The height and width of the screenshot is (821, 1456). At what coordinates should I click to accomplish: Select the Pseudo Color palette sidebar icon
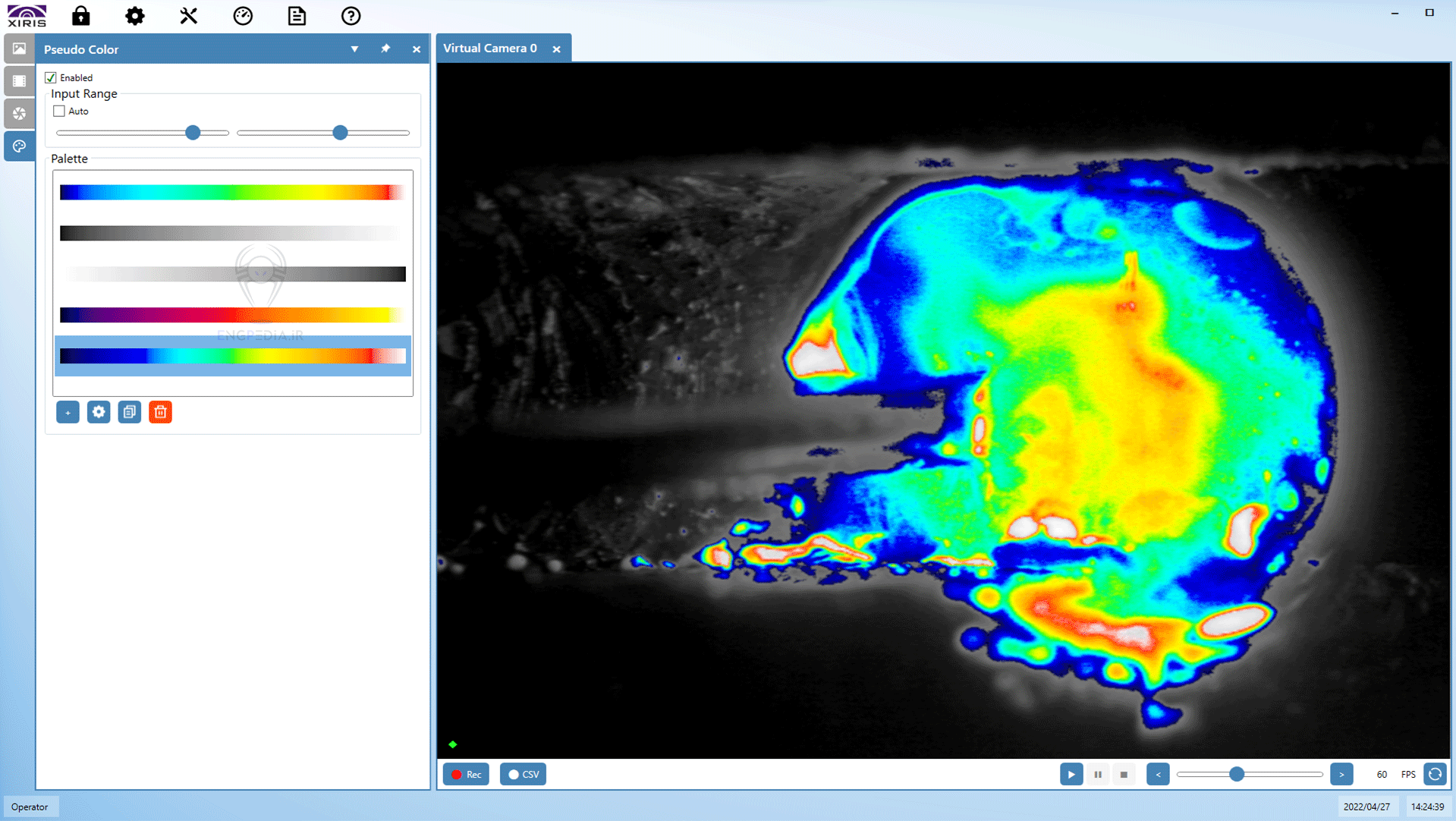[19, 146]
